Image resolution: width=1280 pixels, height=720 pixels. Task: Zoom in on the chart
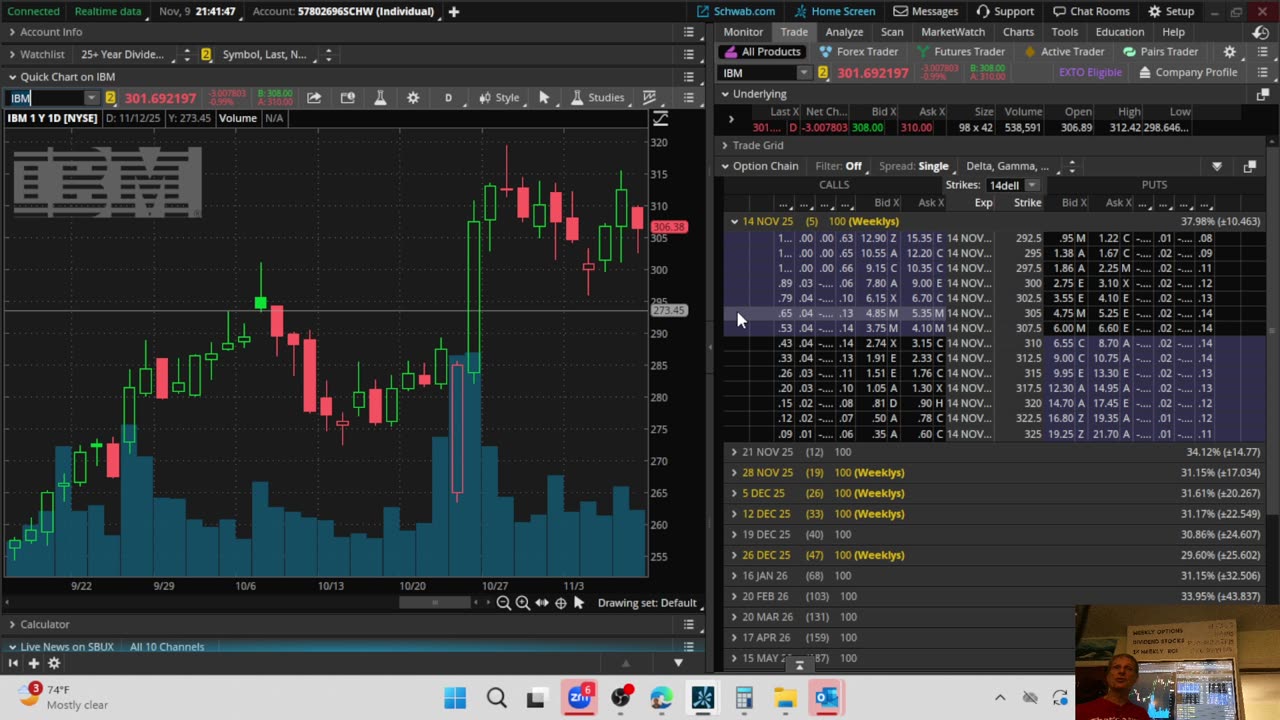523,603
